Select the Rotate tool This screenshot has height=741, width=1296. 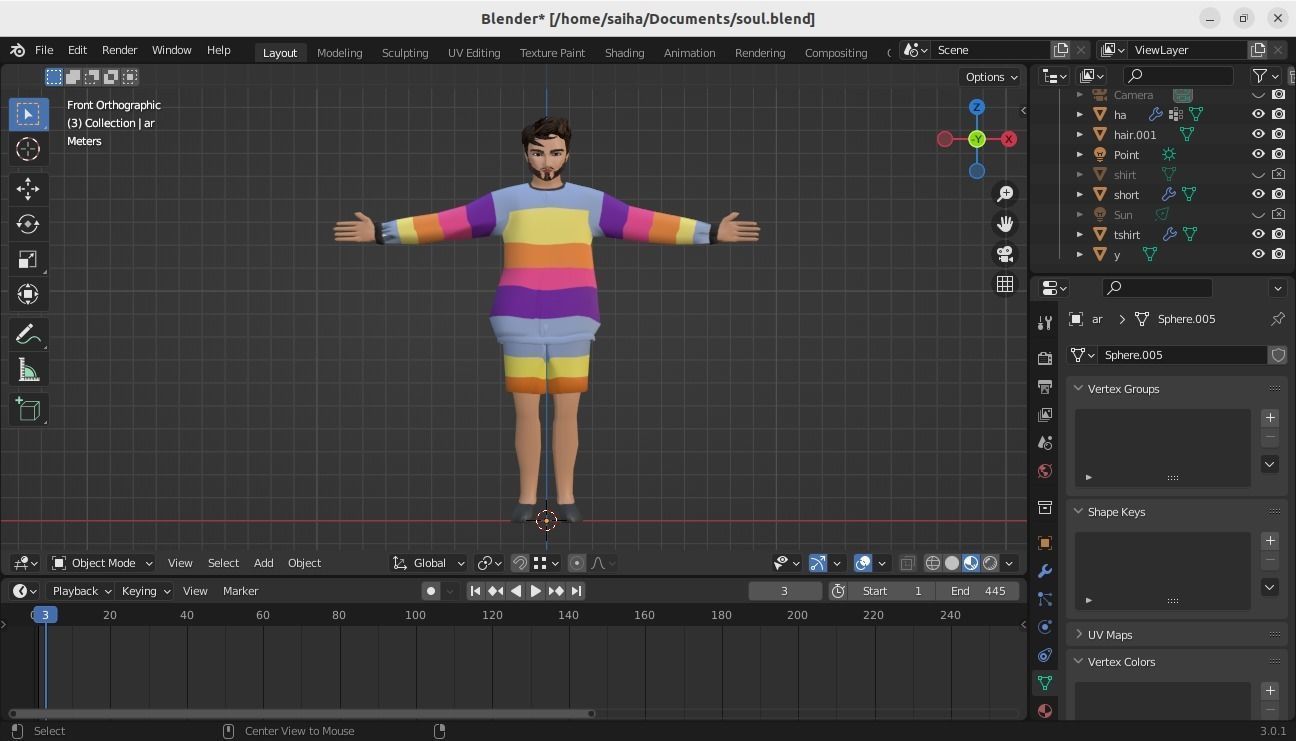pos(28,224)
